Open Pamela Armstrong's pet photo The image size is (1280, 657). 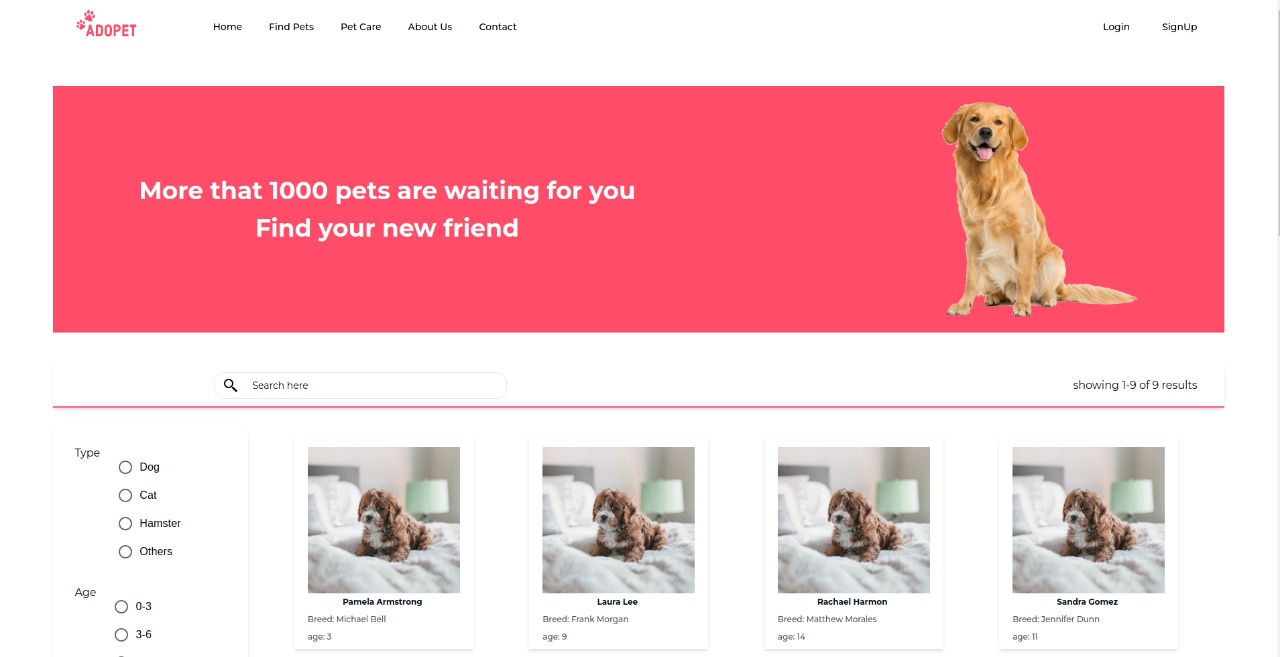pyautogui.click(x=384, y=520)
